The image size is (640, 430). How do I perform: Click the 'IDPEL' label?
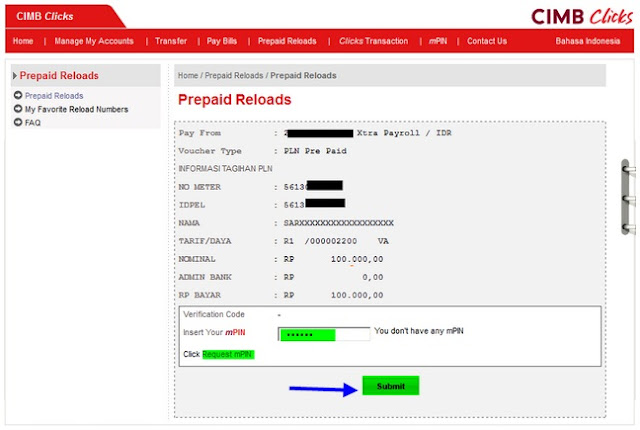click(192, 205)
